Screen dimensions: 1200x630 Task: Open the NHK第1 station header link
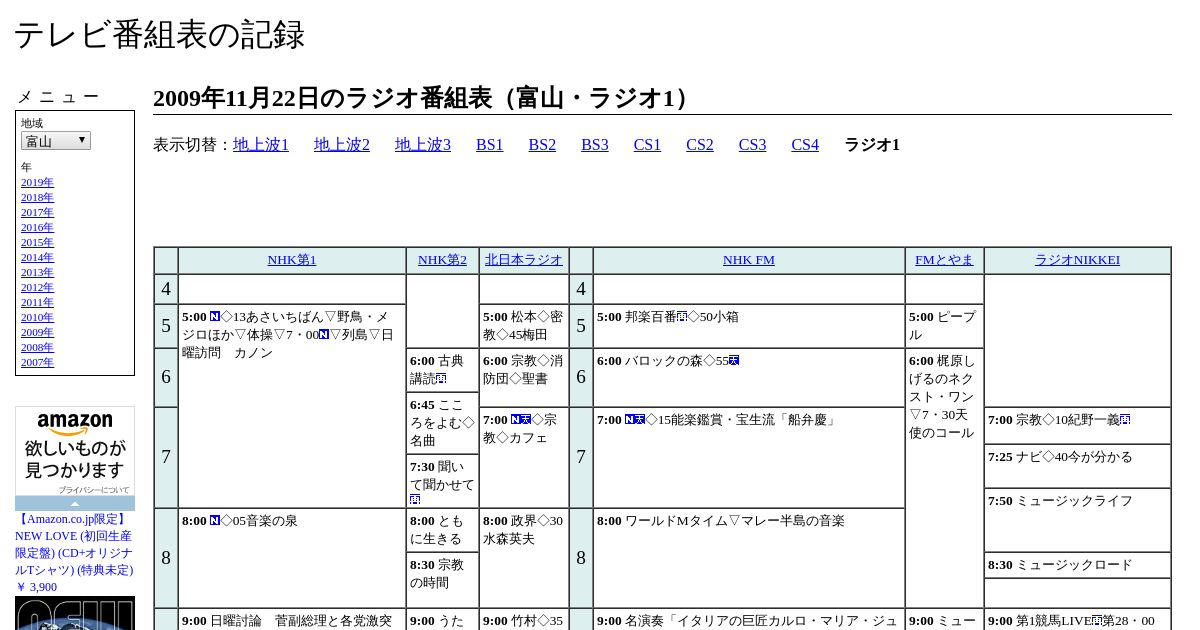pos(292,260)
